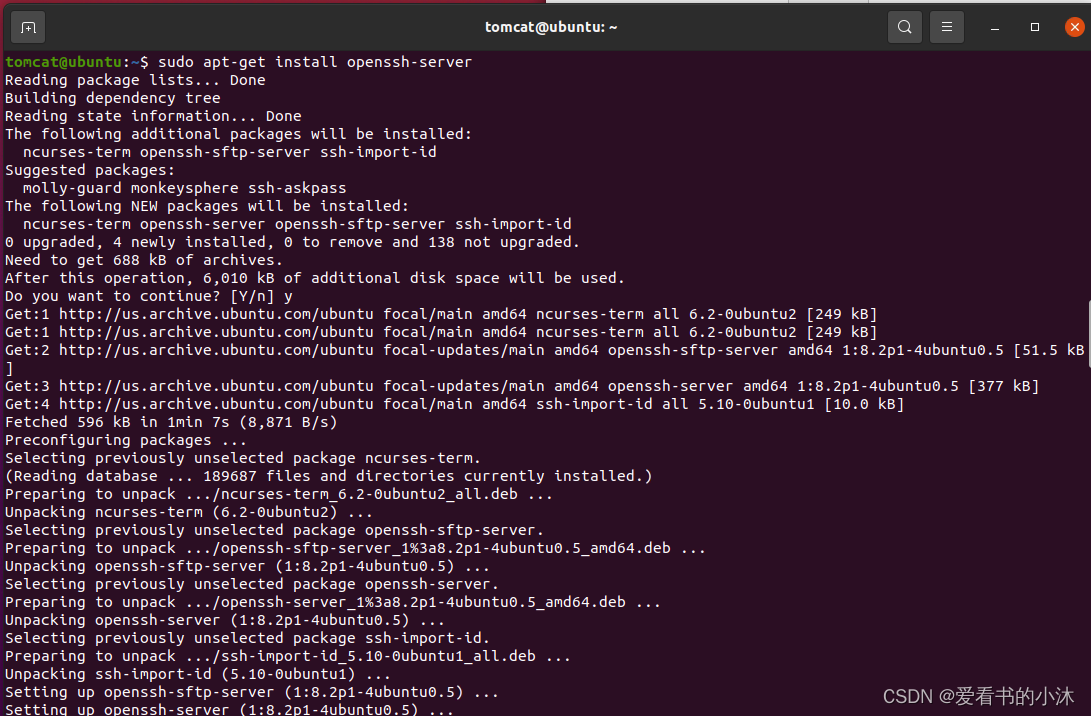Open the hamburger menu
The image size is (1091, 716).
(947, 27)
